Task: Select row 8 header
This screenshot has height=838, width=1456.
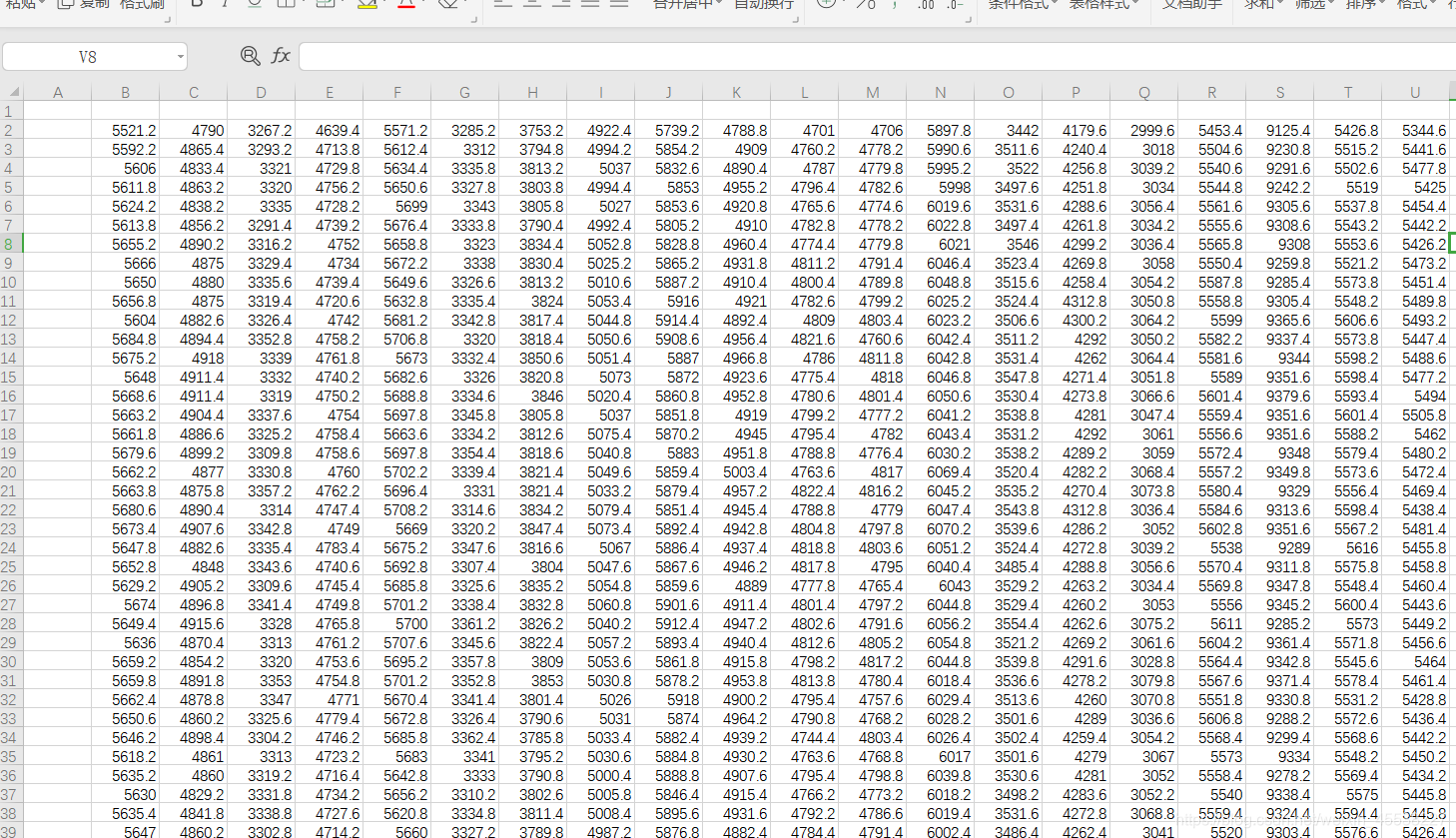Action: (x=10, y=245)
